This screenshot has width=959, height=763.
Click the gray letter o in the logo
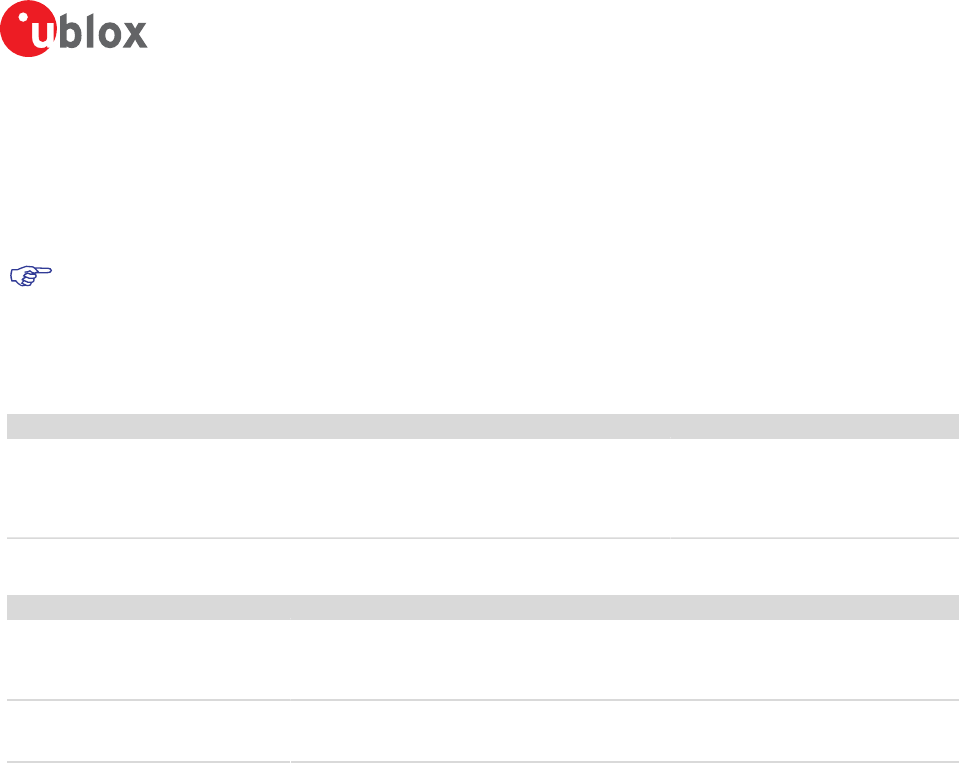pyautogui.click(x=111, y=34)
